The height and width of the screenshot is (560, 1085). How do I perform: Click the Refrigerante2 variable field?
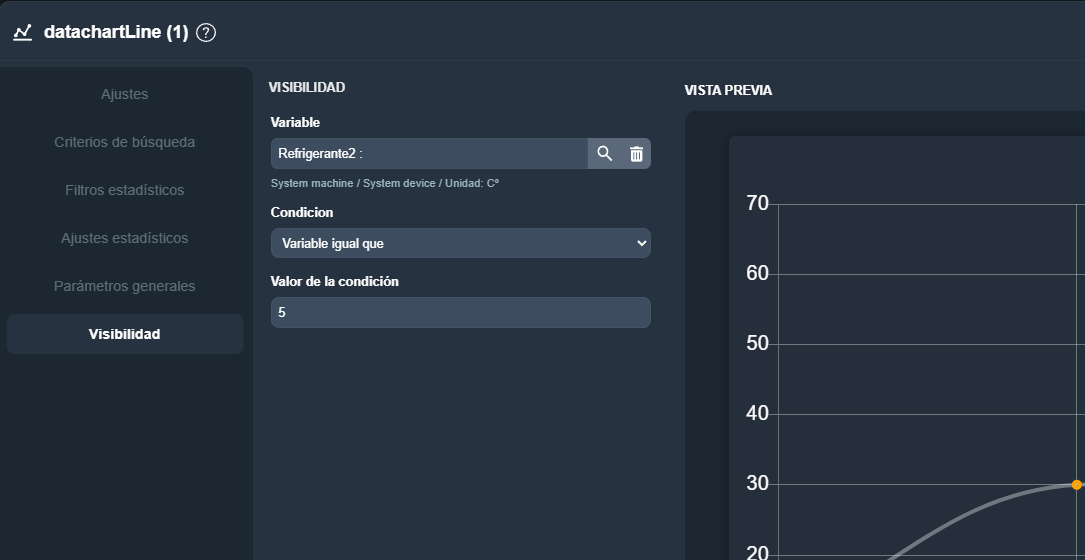coord(428,154)
